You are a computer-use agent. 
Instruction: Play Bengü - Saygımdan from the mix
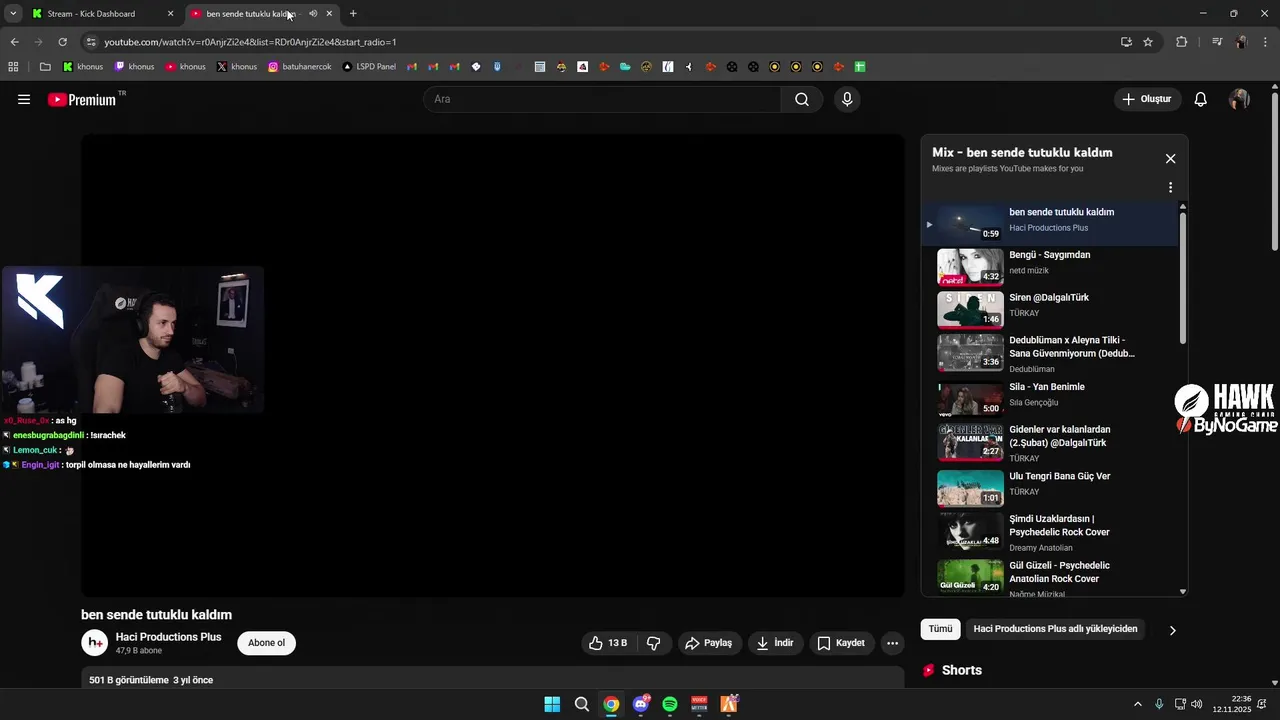point(1050,267)
